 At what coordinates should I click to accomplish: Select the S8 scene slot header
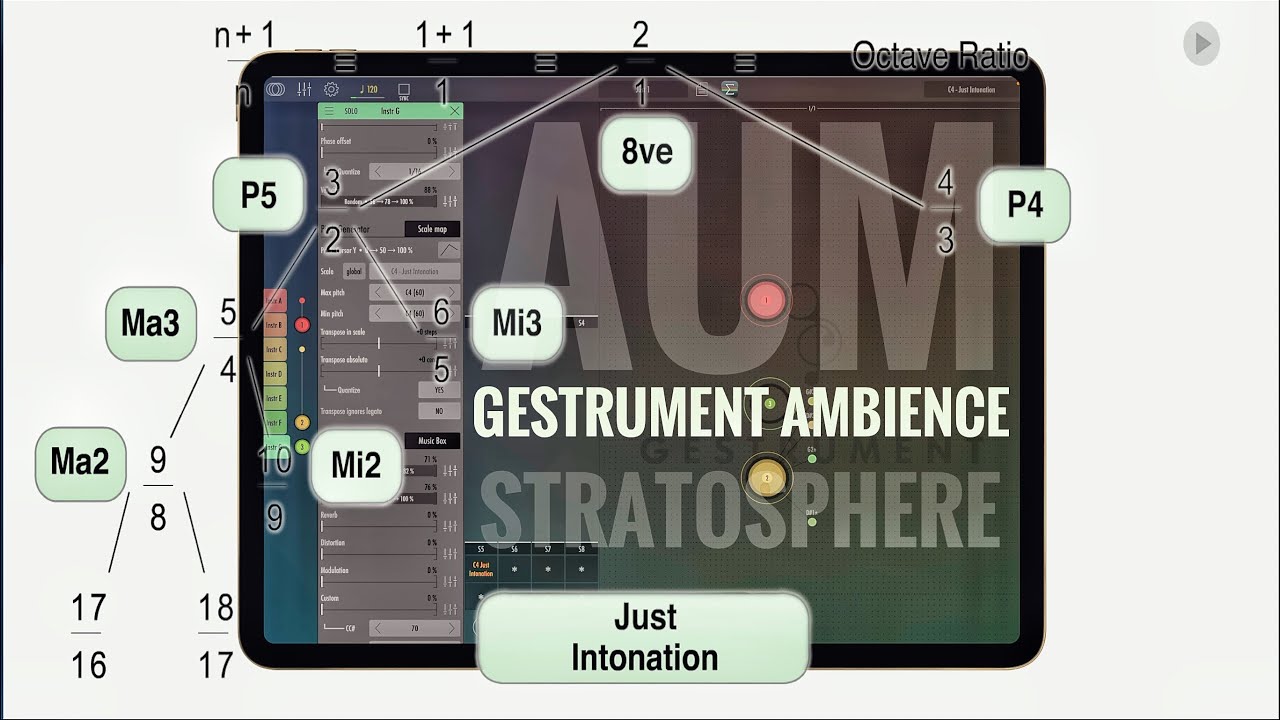581,549
